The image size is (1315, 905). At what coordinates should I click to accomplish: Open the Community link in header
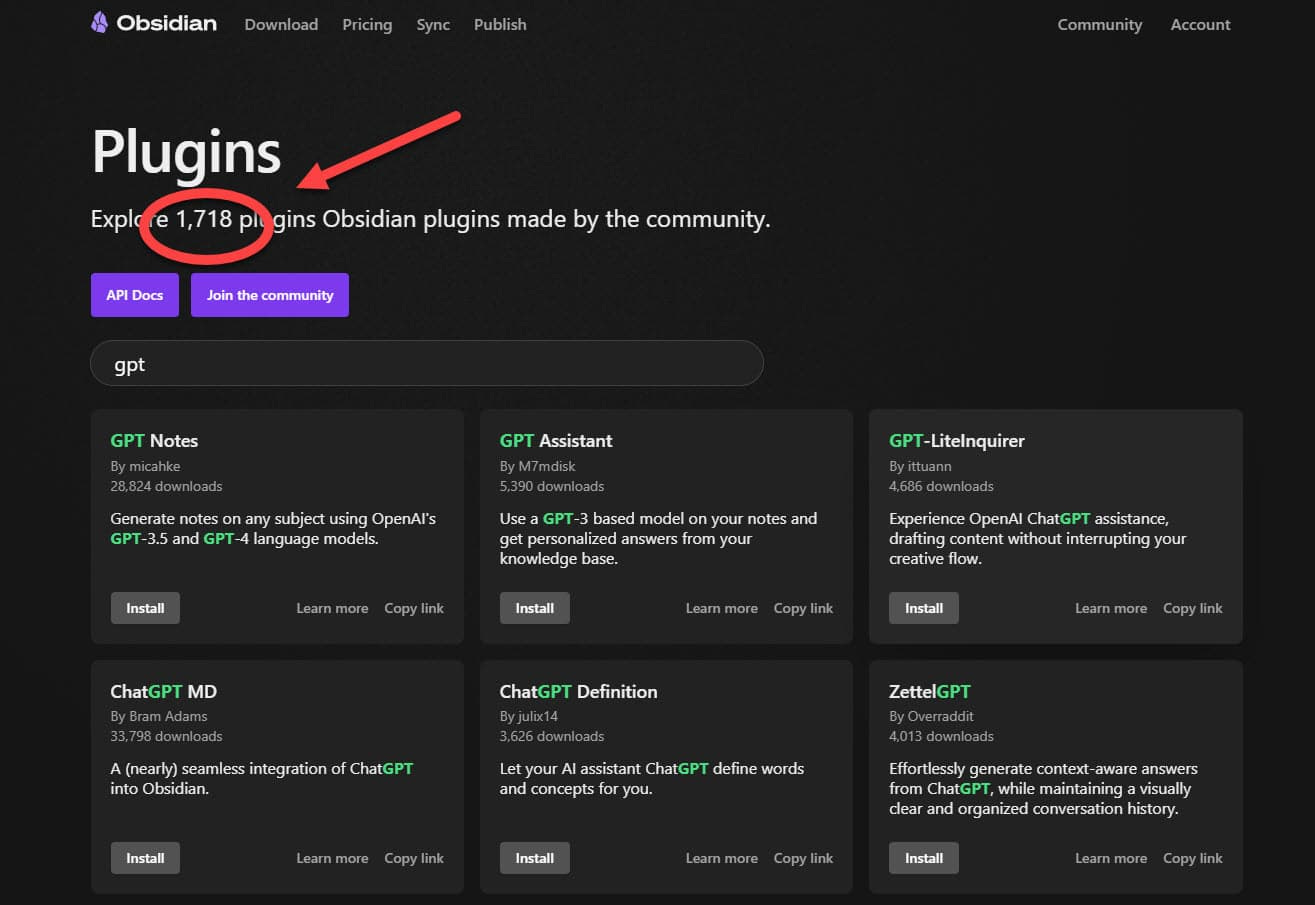tap(1100, 24)
